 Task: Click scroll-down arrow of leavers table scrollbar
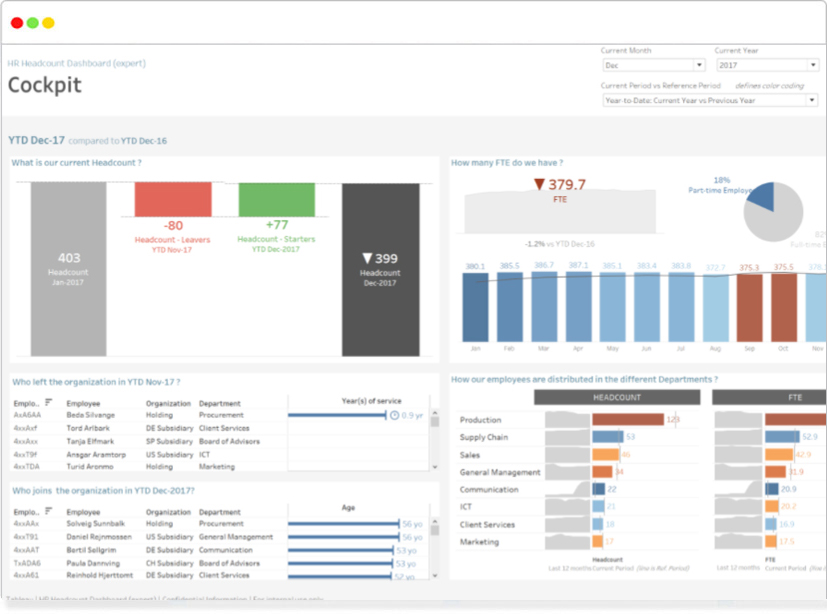[x=435, y=467]
